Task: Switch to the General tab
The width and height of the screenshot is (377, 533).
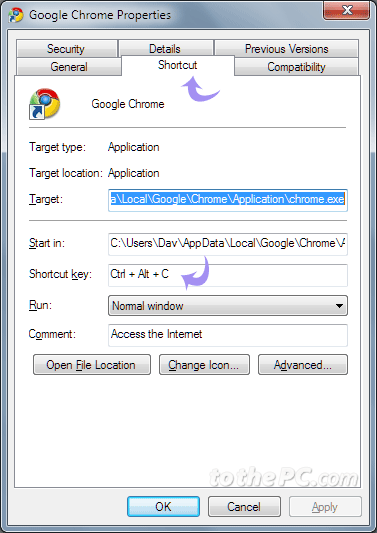Action: click(x=69, y=67)
